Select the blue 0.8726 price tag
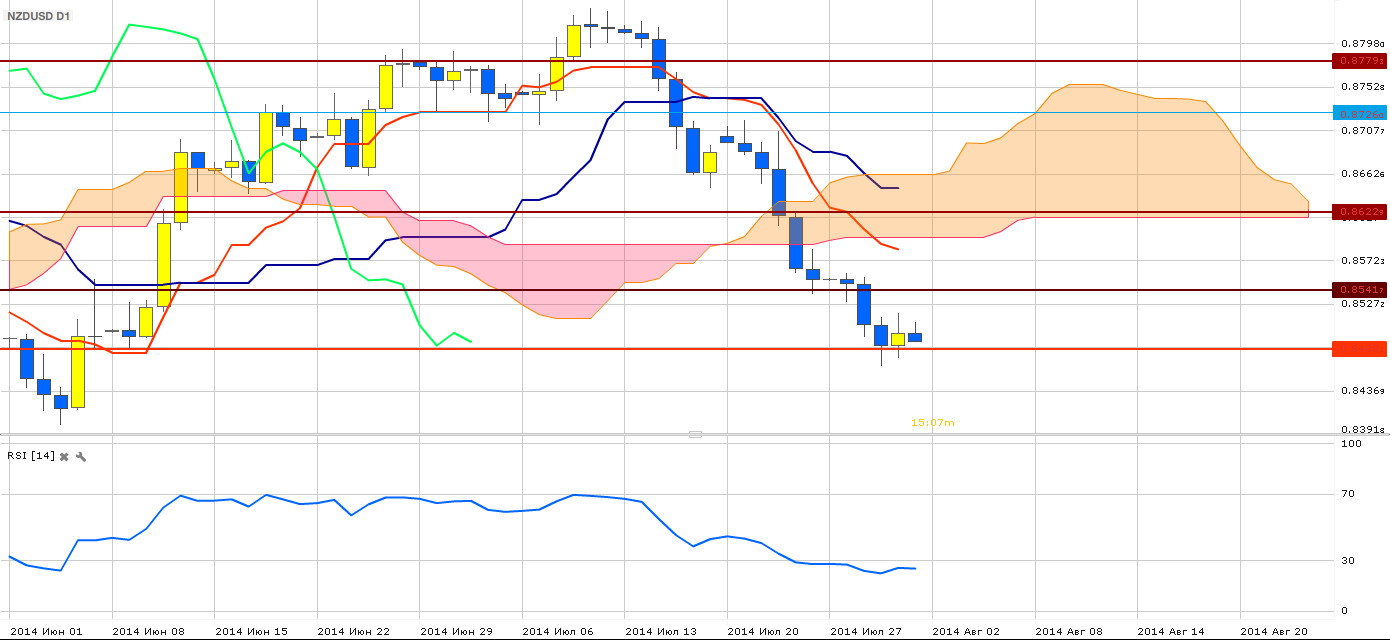This screenshot has height=640, width=1390. [1360, 113]
